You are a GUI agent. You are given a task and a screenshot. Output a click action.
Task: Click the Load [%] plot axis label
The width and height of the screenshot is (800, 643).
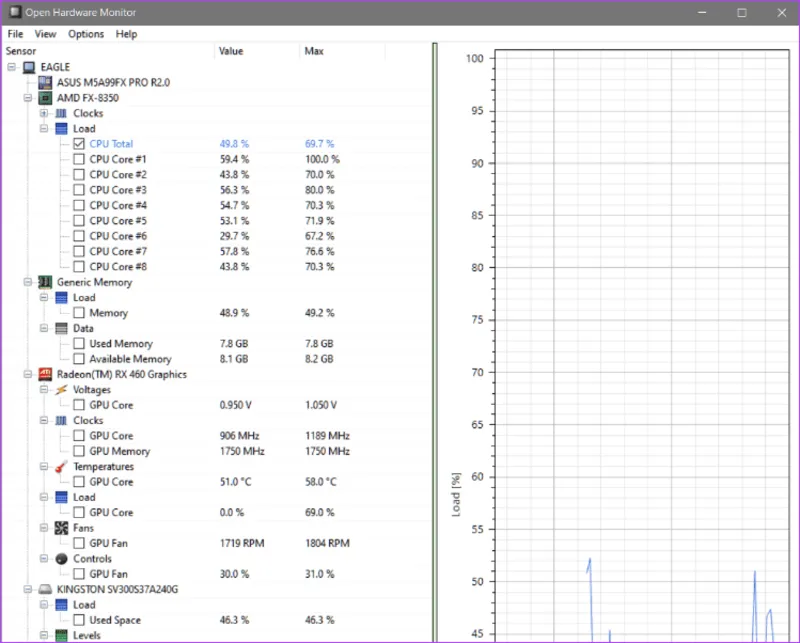tap(456, 494)
